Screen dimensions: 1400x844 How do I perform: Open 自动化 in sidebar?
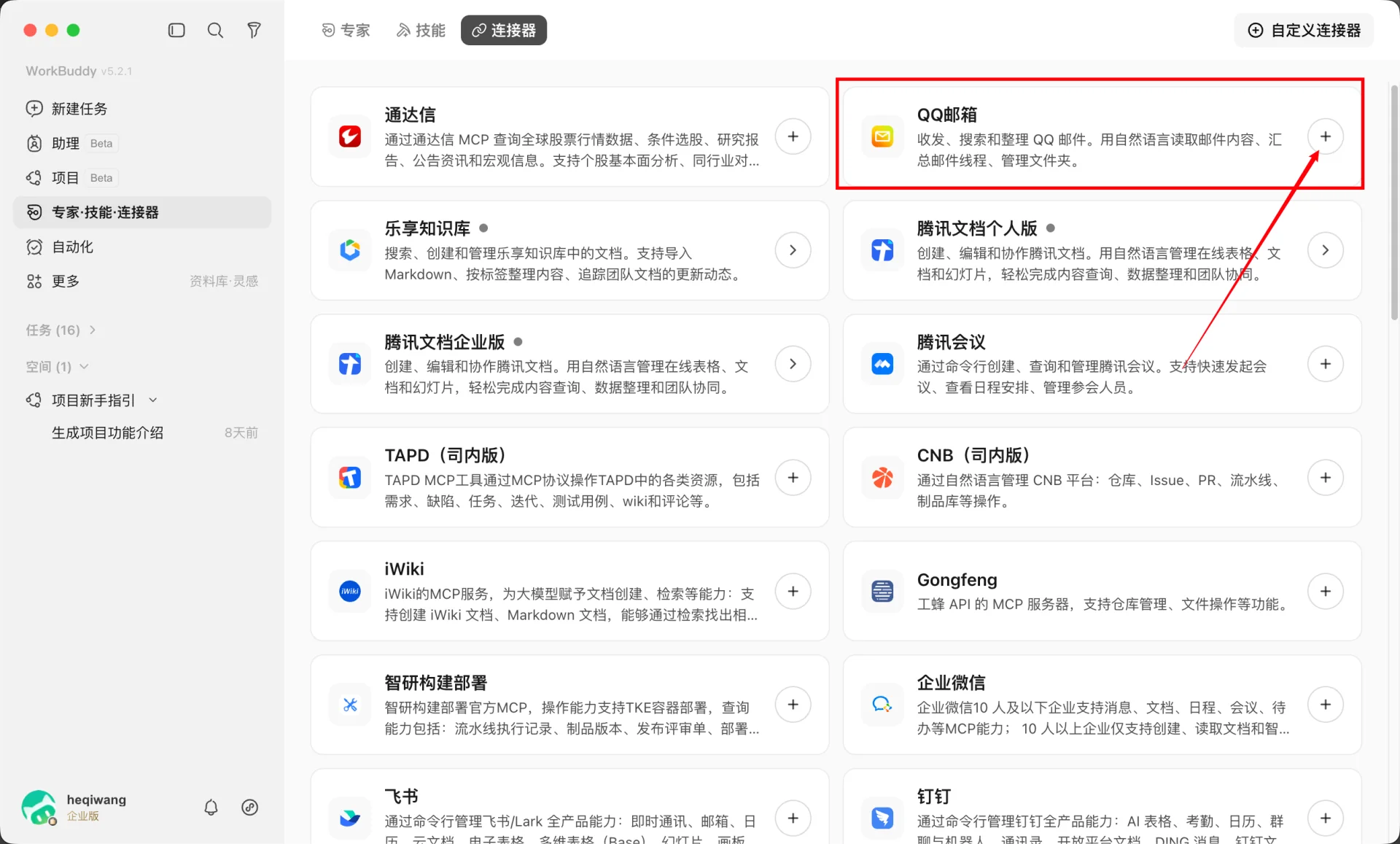coord(142,247)
